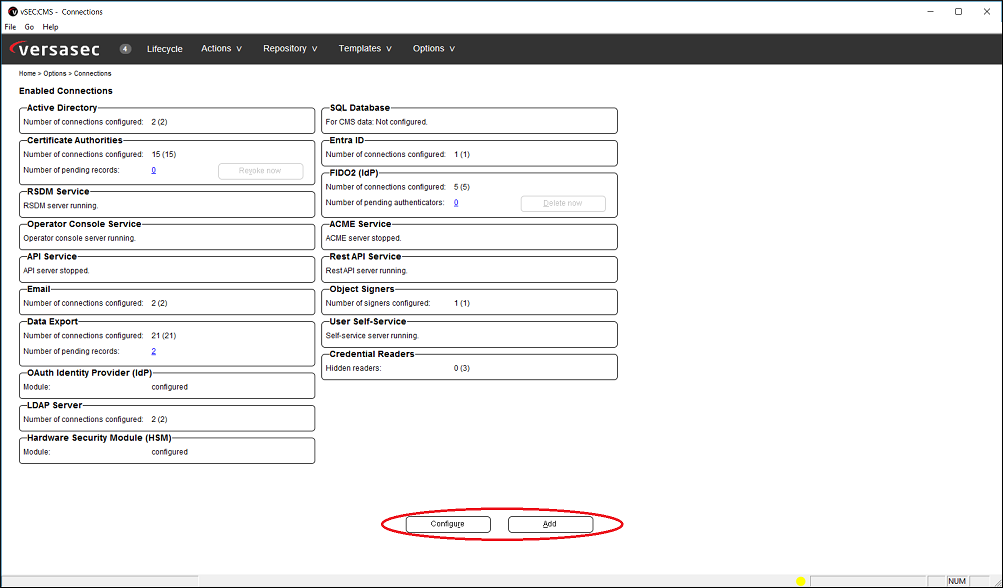
Task: Expand the Repository dropdown menu
Action: click(x=290, y=49)
